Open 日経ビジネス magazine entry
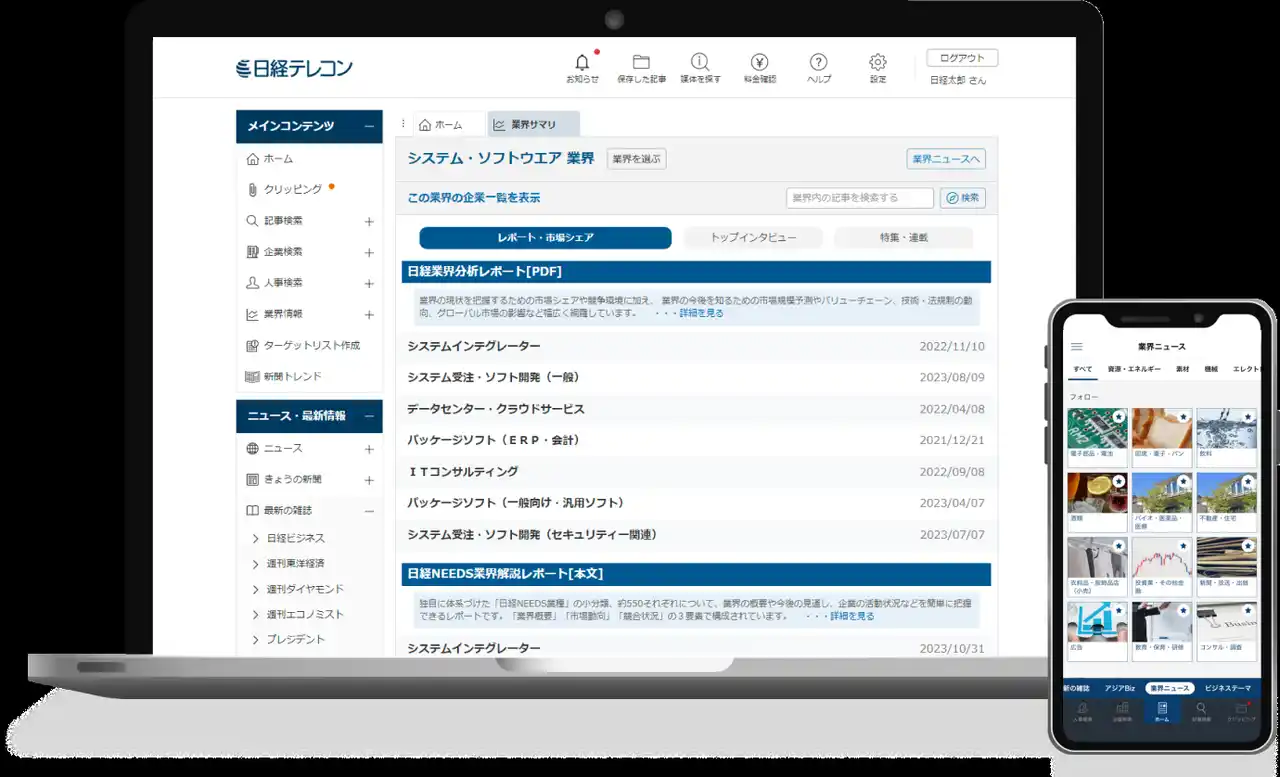 295,538
